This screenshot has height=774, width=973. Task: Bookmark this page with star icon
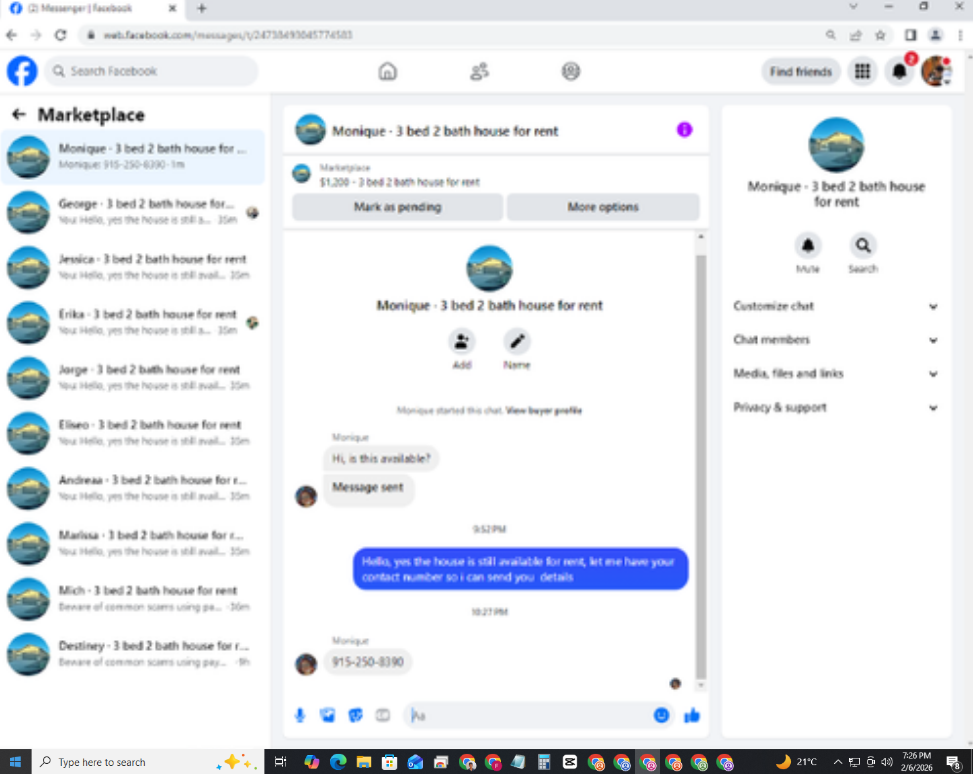click(880, 35)
